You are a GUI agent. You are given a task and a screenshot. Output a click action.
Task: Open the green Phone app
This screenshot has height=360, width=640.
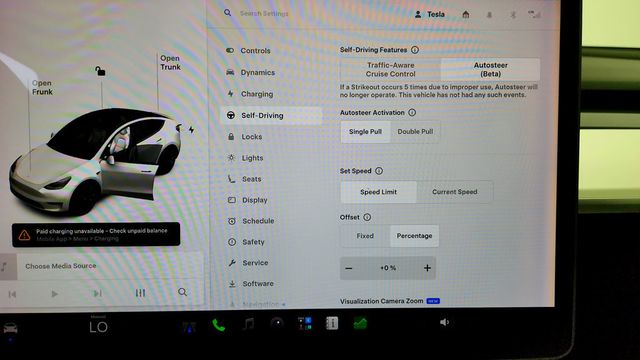click(x=219, y=325)
